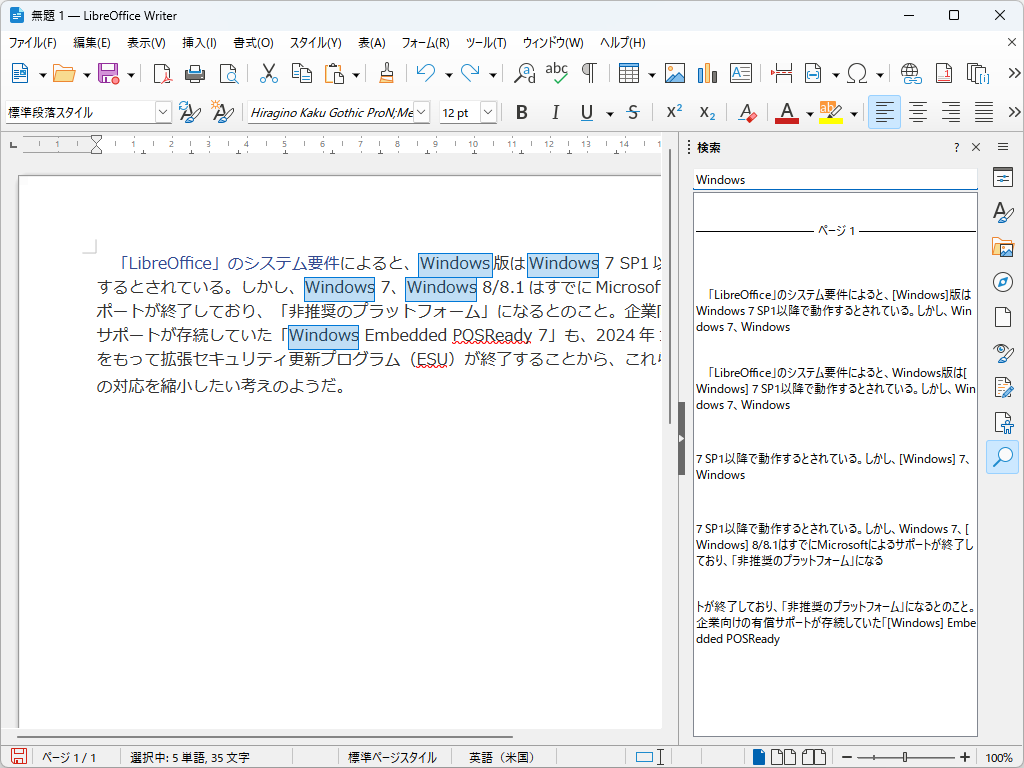The width and height of the screenshot is (1024, 768).
Task: Toggle print preview icon
Action: [229, 73]
